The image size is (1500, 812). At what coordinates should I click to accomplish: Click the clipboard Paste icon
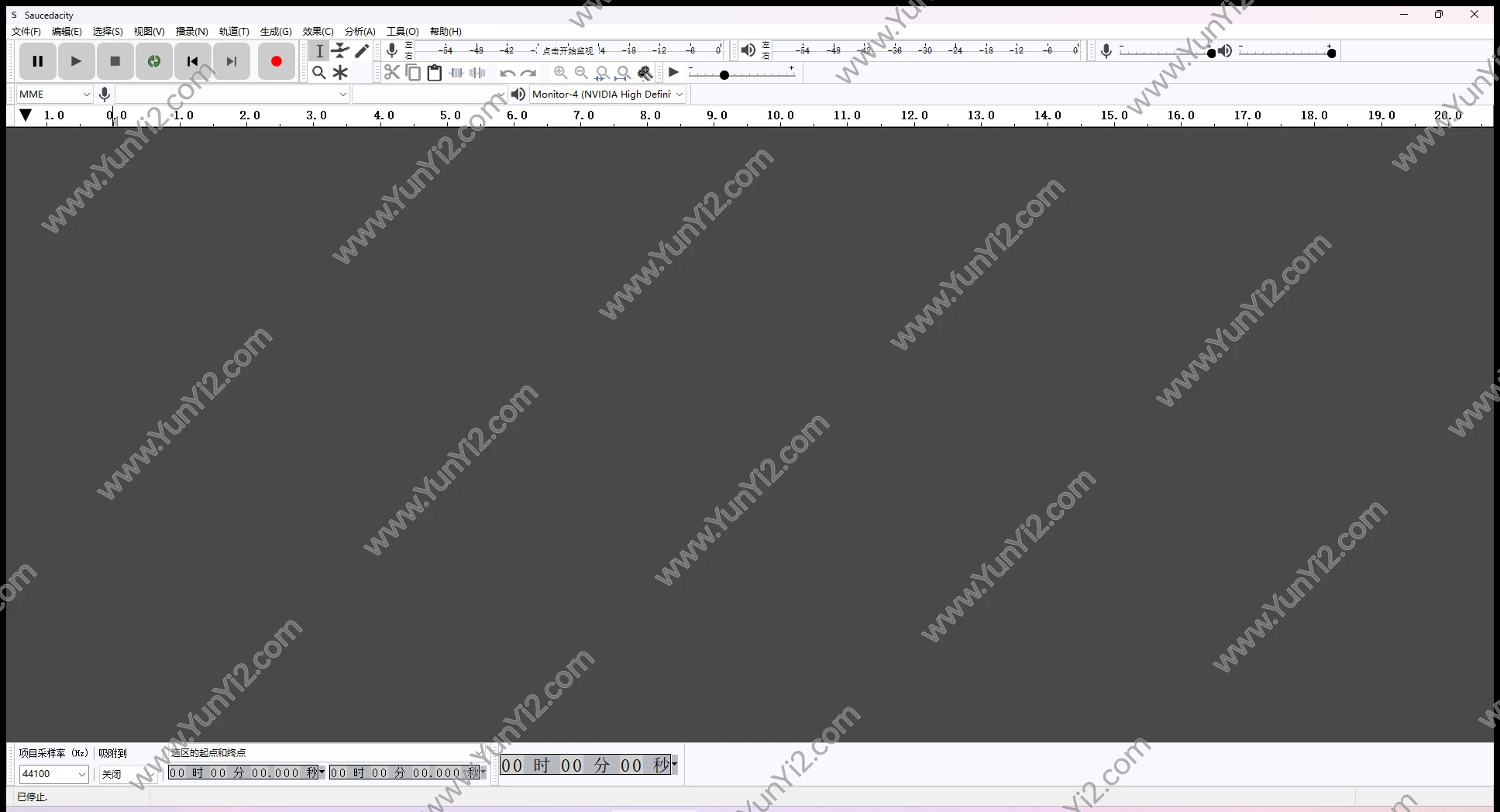point(435,73)
